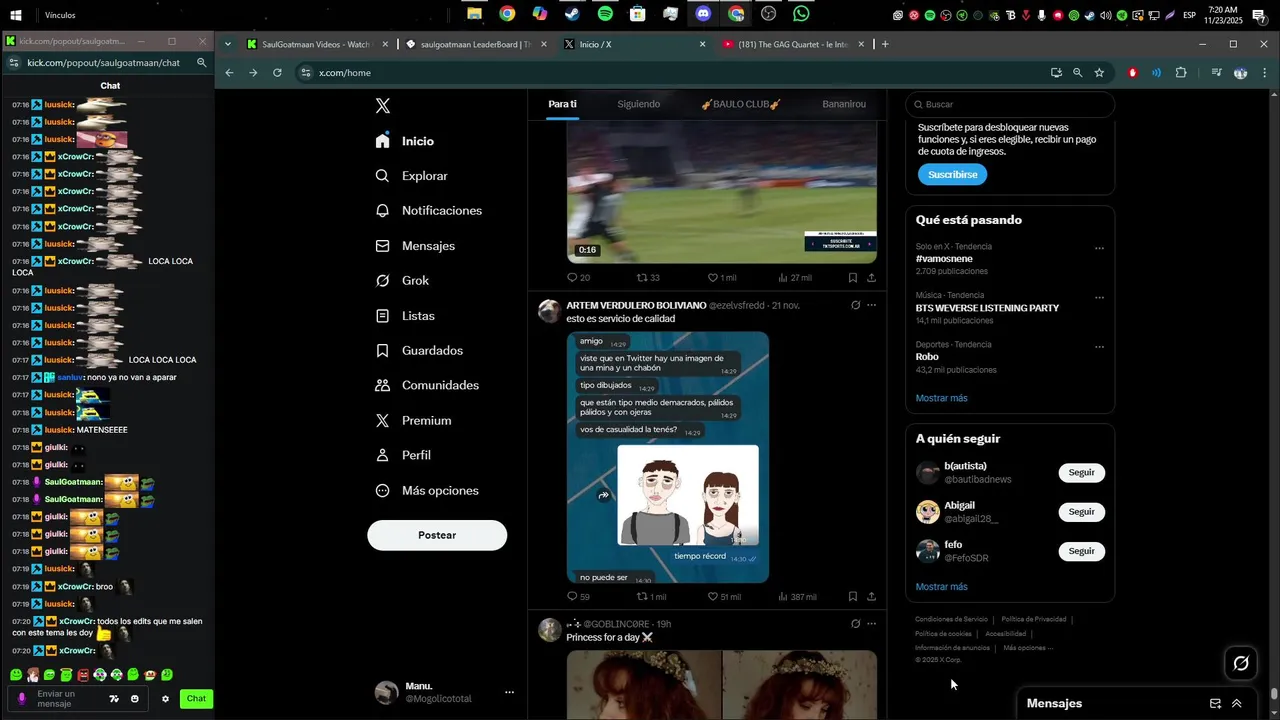Viewport: 1280px width, 720px height.
Task: Open Steam from the taskbar
Action: click(572, 14)
